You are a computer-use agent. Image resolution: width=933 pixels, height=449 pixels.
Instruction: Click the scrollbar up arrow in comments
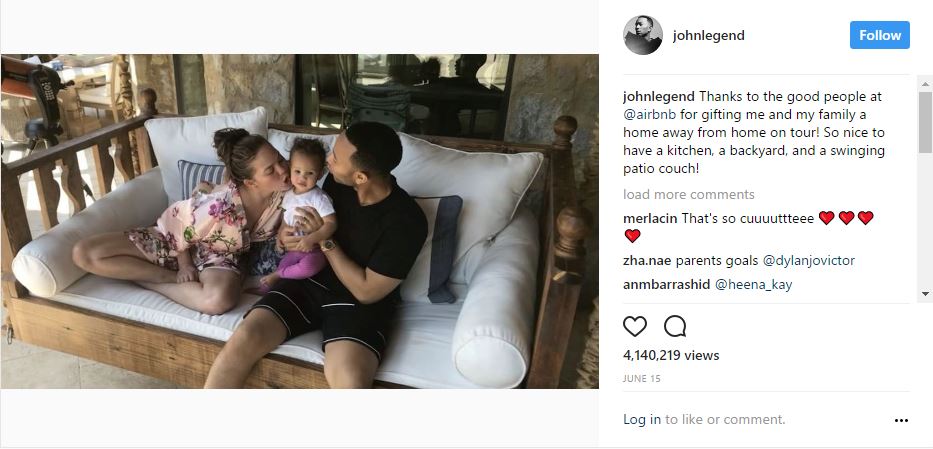click(x=925, y=82)
